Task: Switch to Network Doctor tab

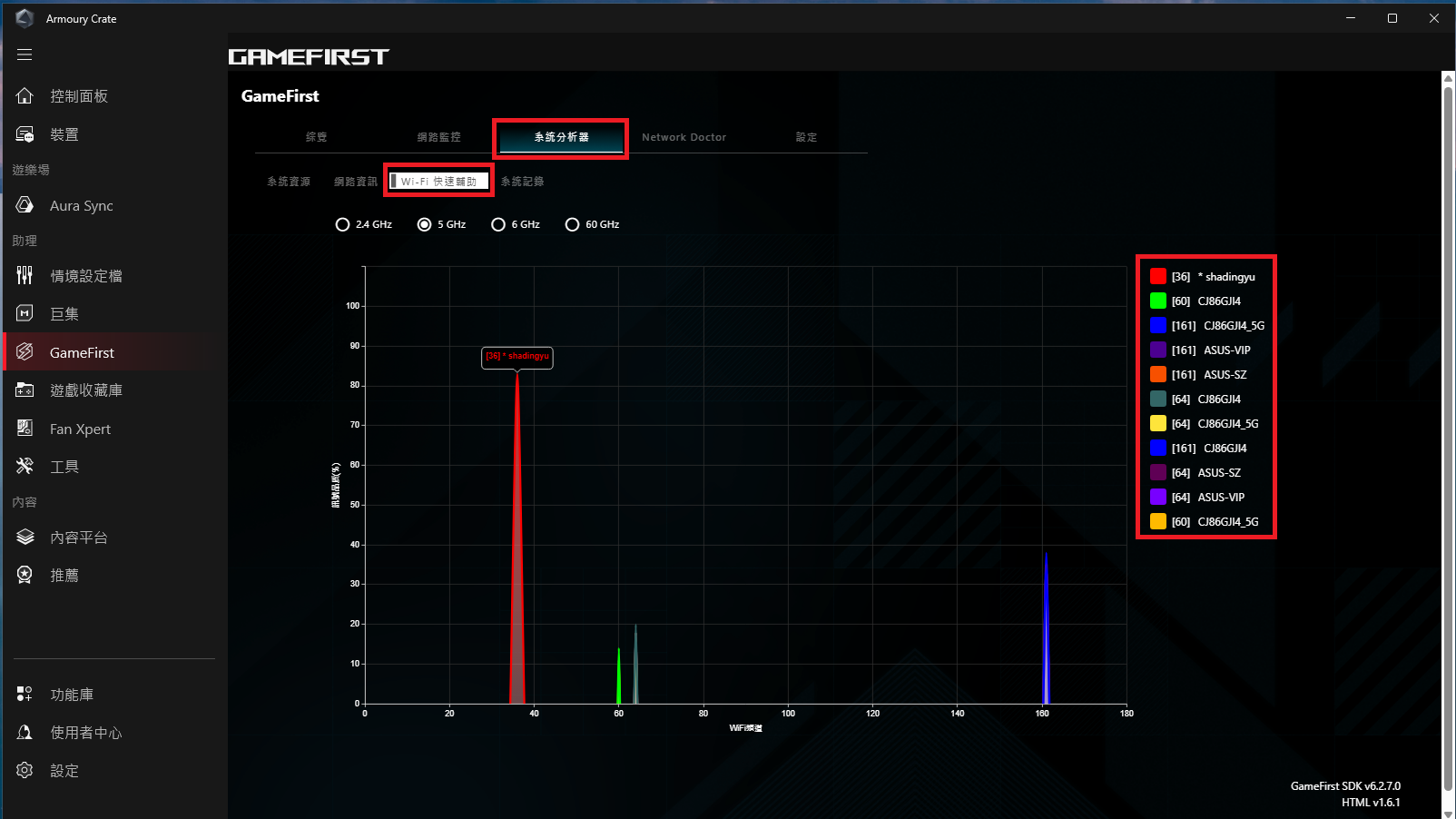Action: coord(684,137)
